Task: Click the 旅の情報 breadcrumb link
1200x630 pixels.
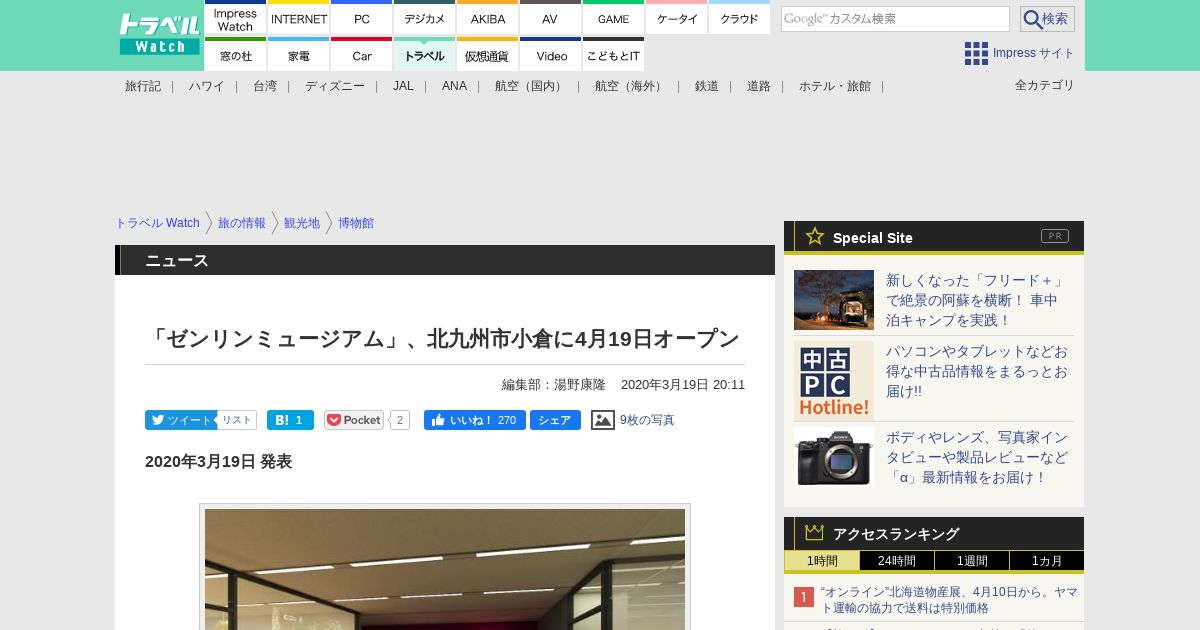Action: [242, 223]
